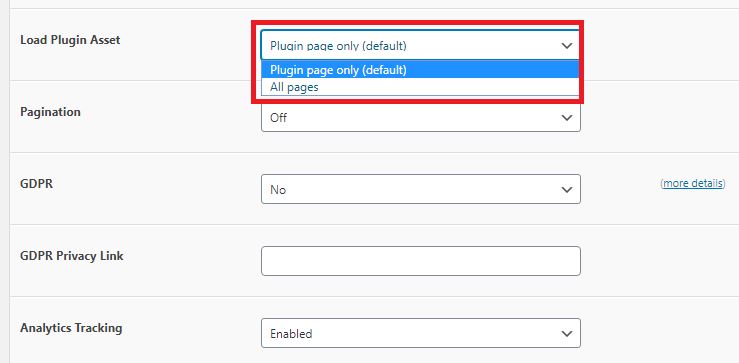Select the highlighted 'Plugin page only (default)' option
This screenshot has width=739, height=363.
point(420,70)
